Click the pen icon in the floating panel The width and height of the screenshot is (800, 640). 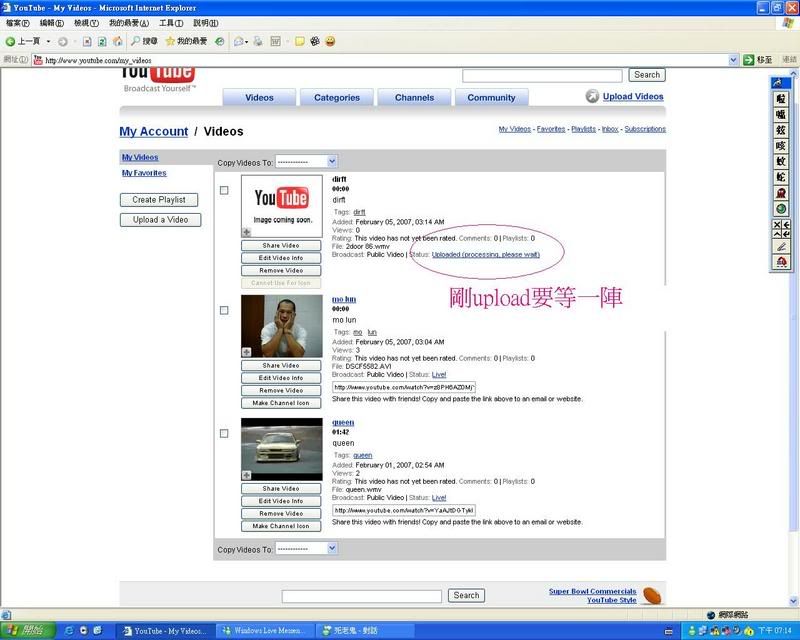(780, 247)
